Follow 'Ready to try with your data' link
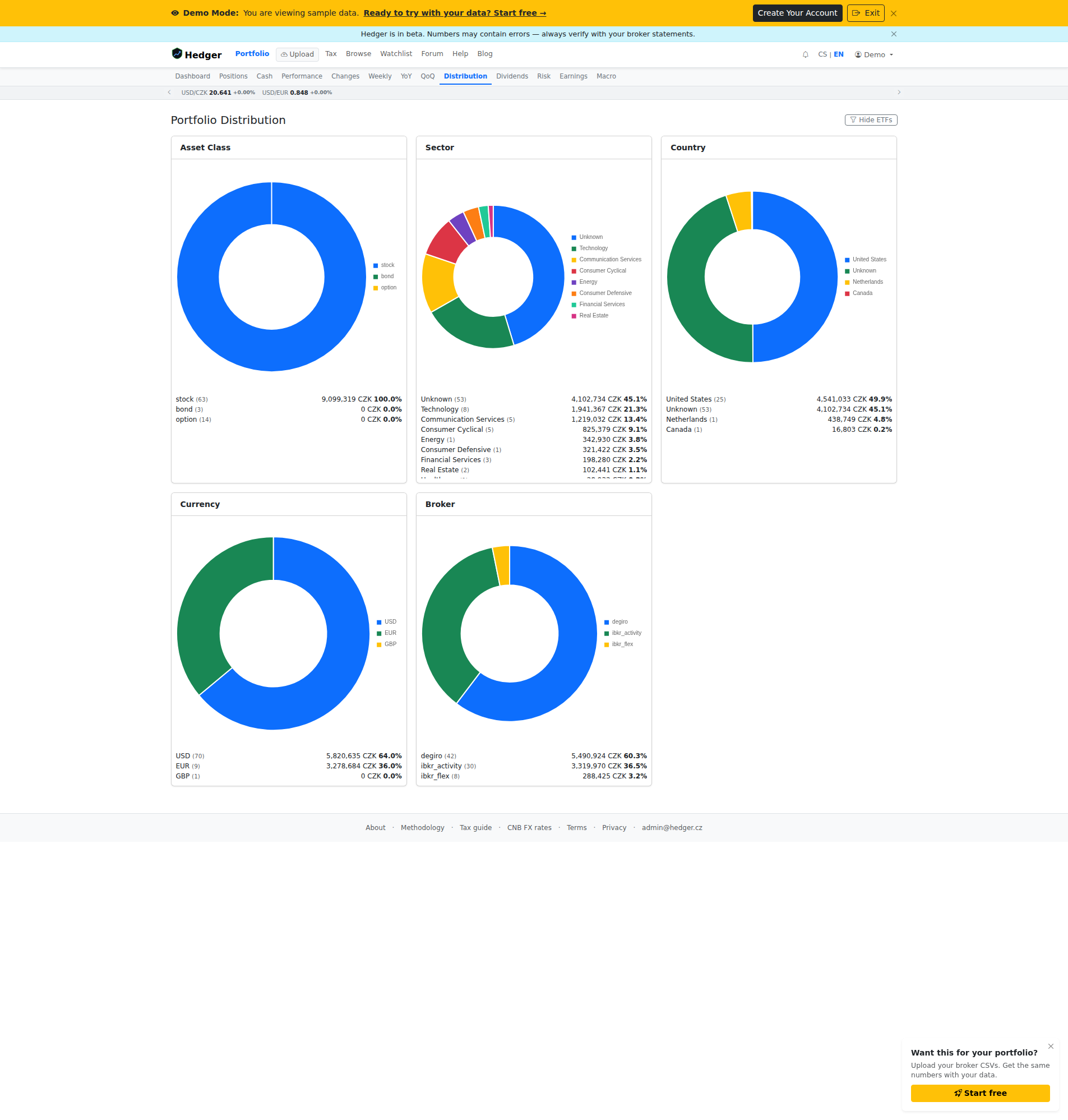 pyautogui.click(x=454, y=13)
